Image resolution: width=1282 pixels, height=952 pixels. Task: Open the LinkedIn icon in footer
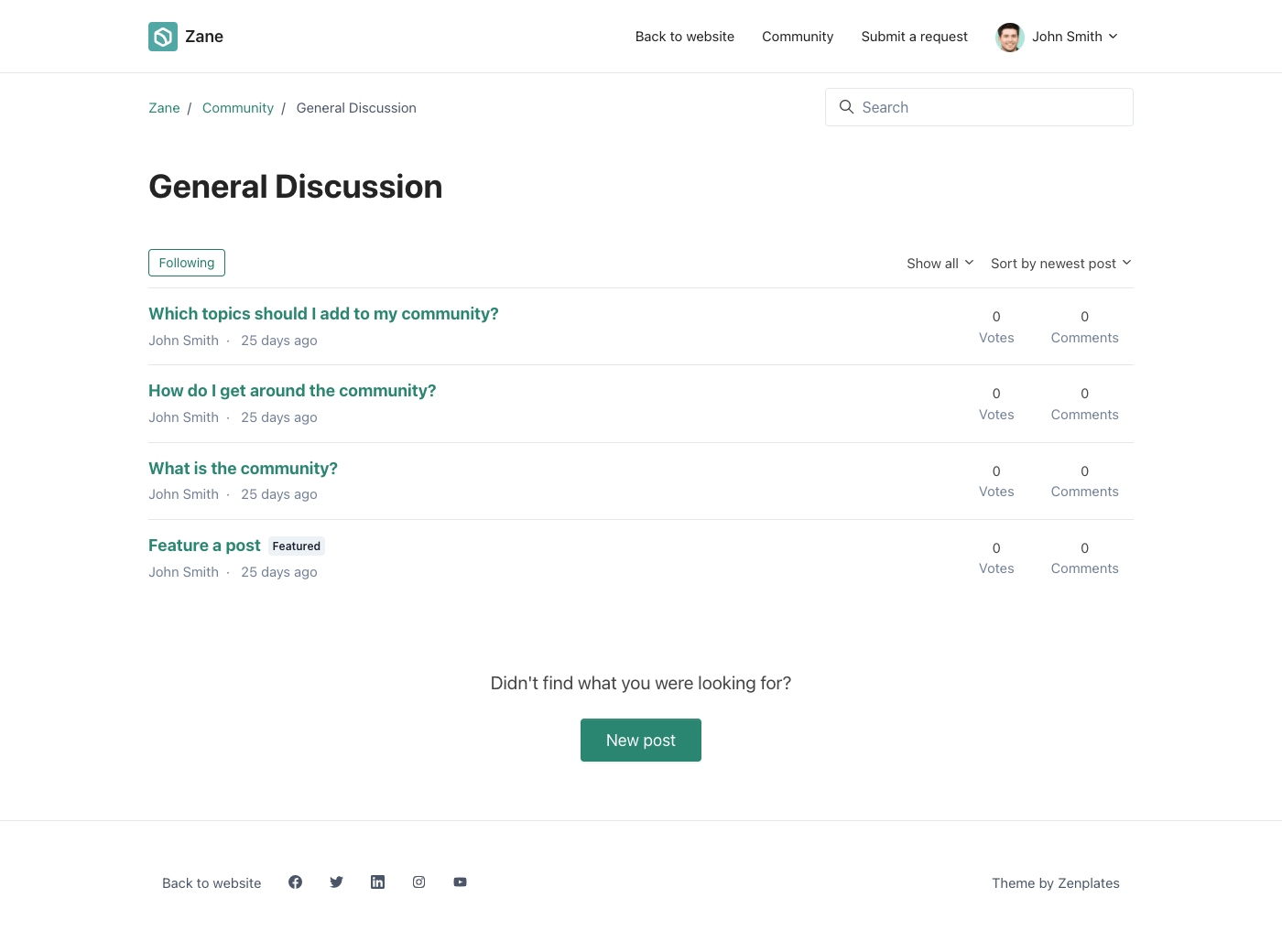(x=377, y=882)
